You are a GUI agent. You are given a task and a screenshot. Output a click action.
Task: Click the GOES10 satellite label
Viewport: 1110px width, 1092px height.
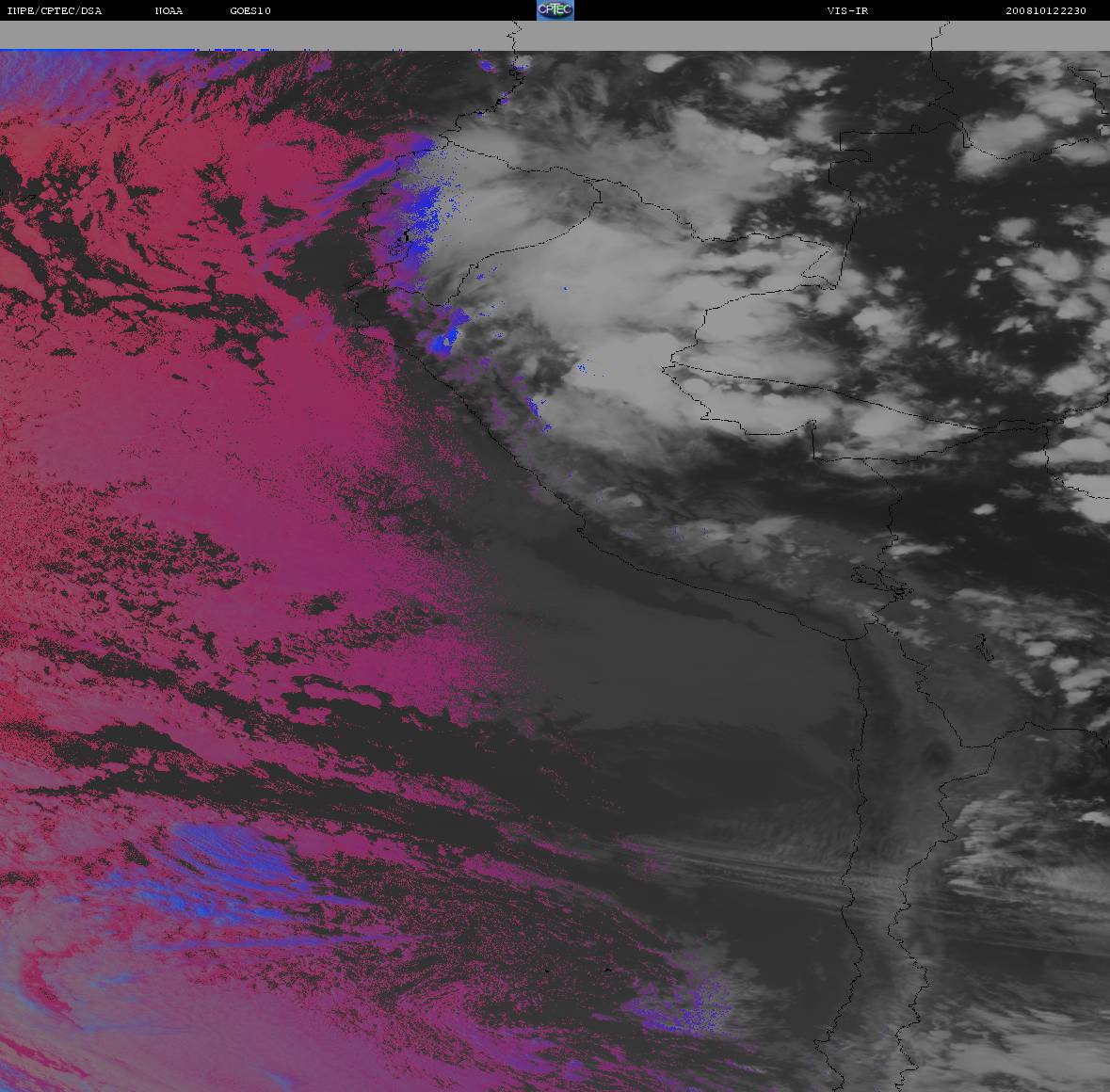click(250, 10)
